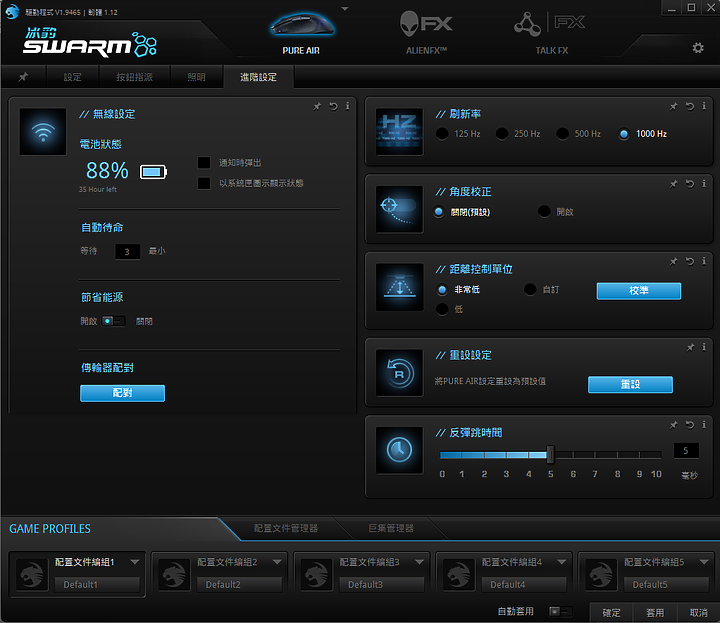
Task: Switch to the 照明 tab
Action: 197,77
